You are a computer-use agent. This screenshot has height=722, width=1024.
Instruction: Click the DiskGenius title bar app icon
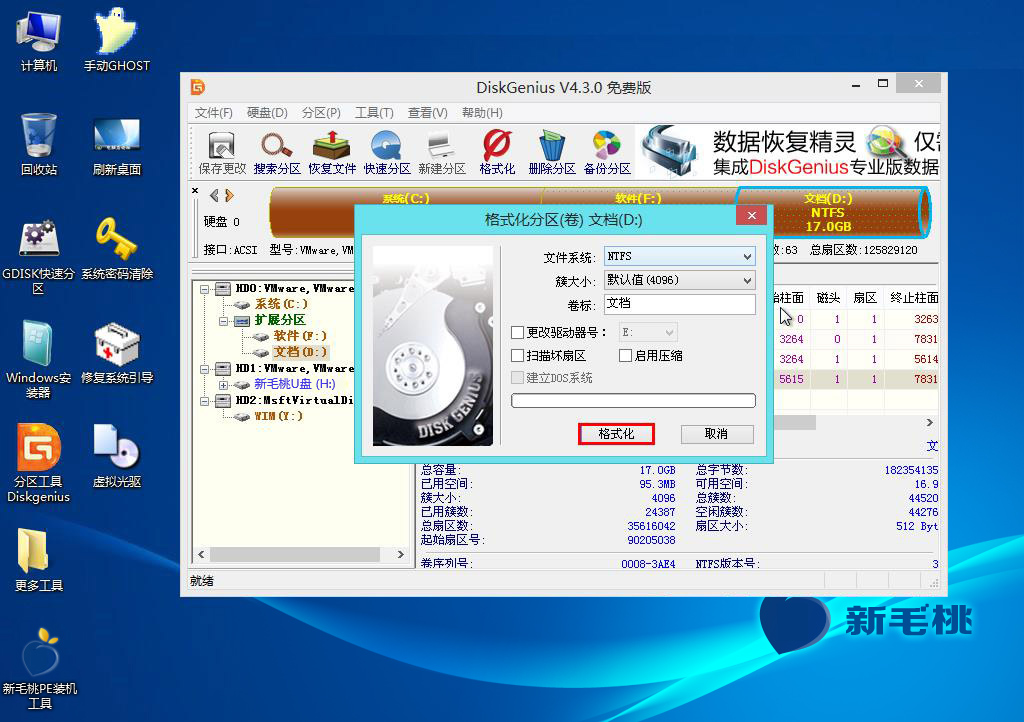[198, 87]
